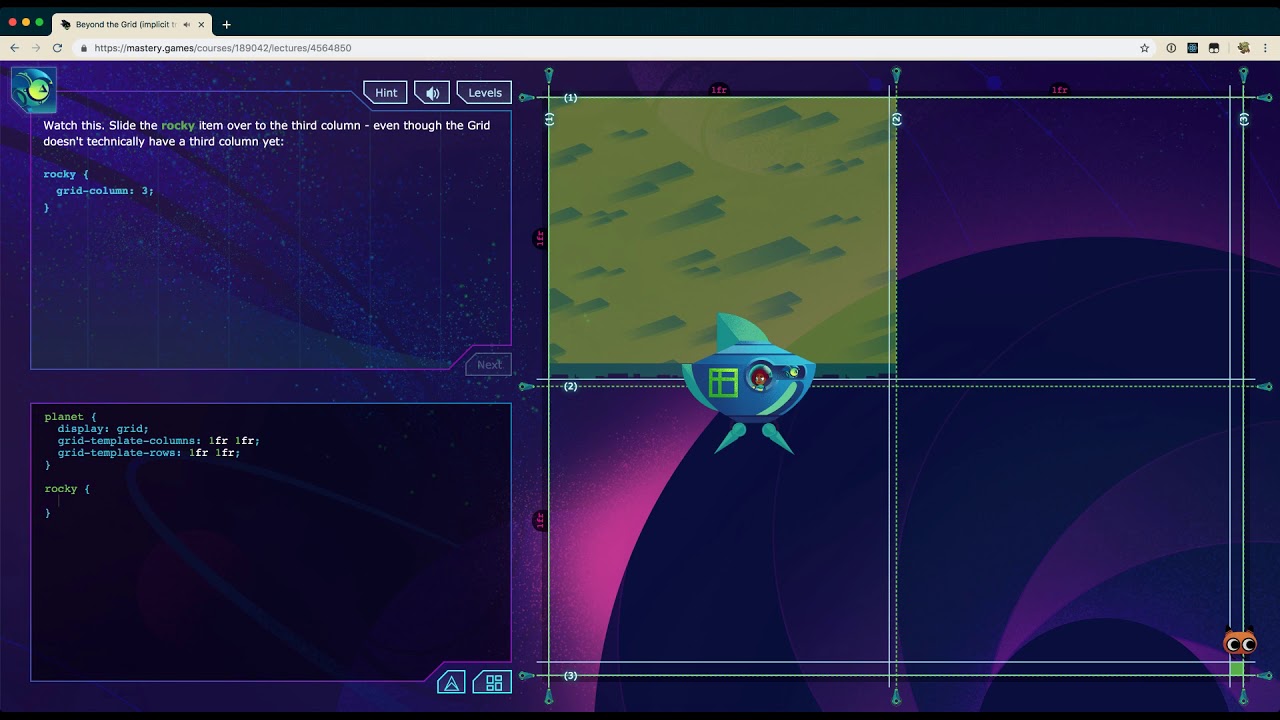Mute game sound with speaker button
Viewport: 1280px width, 720px height.
click(432, 92)
